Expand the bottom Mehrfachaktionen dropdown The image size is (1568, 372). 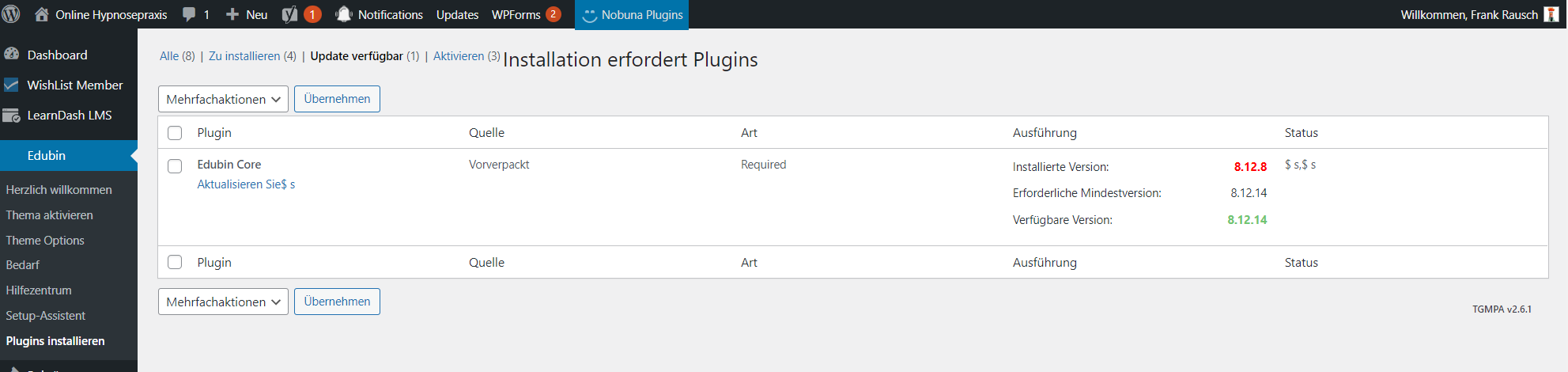tap(223, 302)
